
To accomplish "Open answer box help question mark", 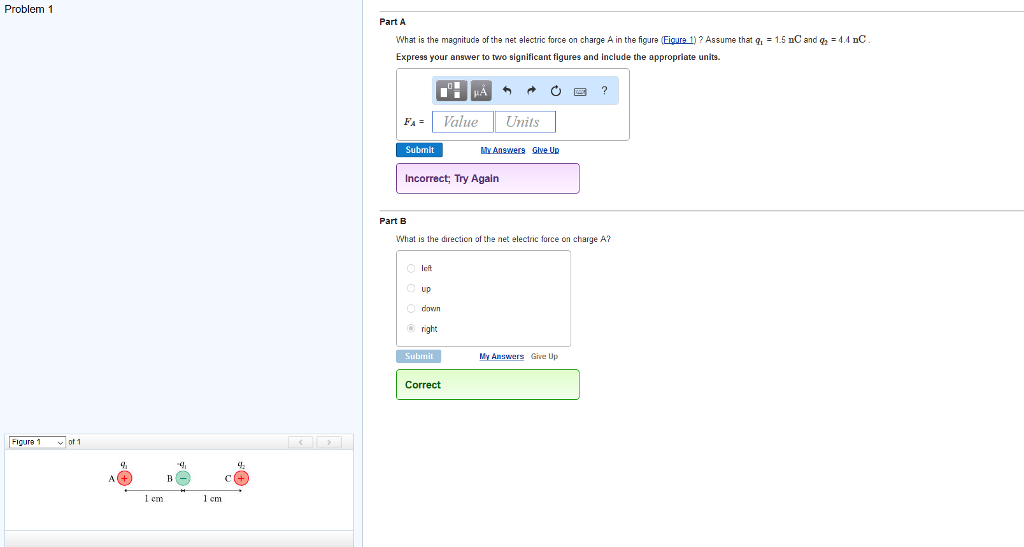I will (604, 91).
